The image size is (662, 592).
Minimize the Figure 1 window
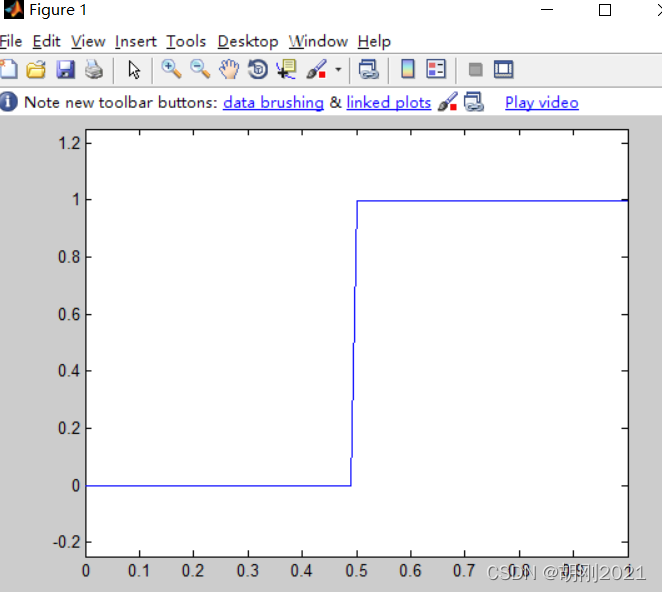click(547, 10)
